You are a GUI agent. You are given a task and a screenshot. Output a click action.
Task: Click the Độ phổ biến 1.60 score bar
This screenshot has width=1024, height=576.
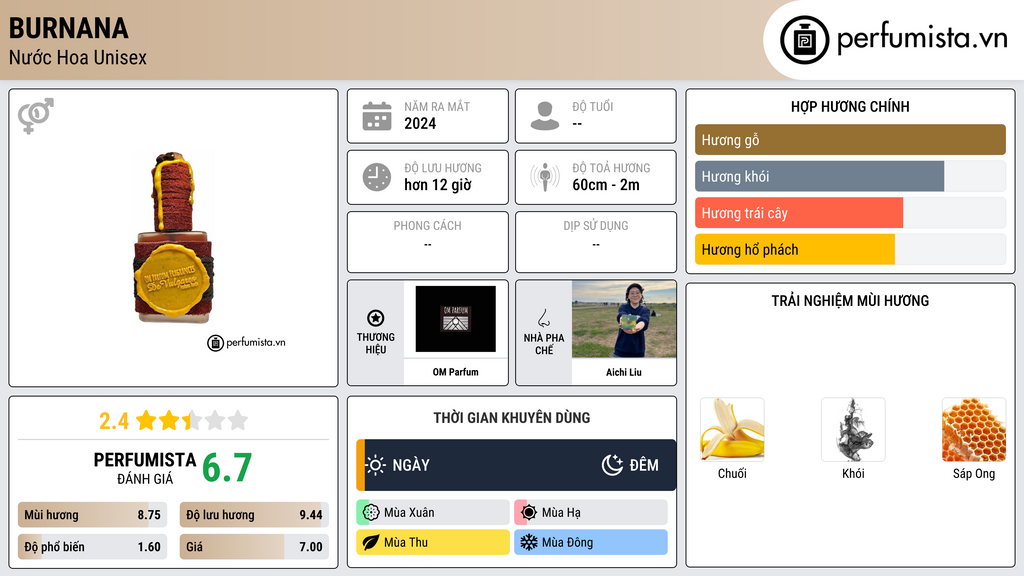coord(92,547)
